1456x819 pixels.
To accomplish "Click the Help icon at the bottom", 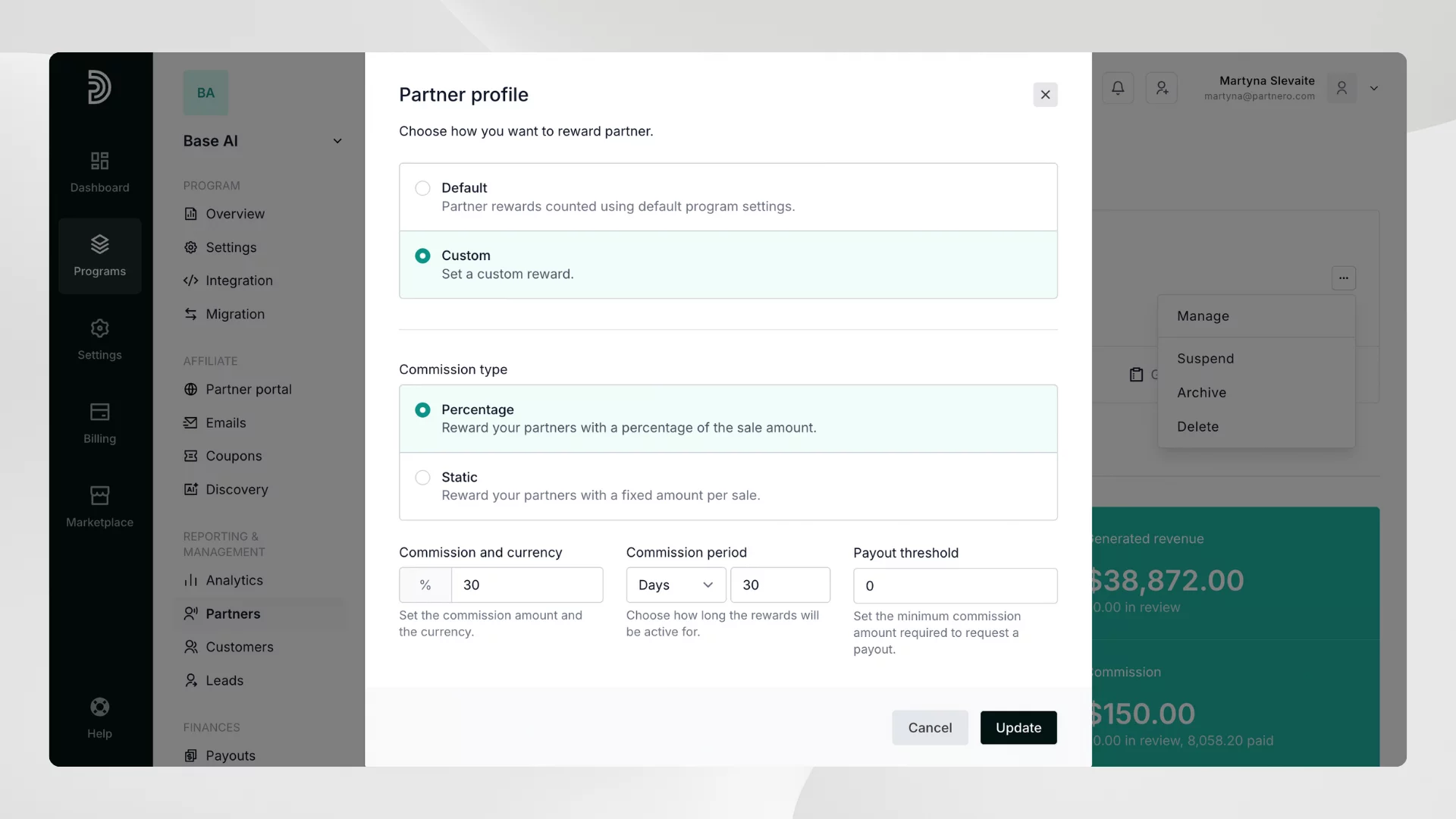I will (x=99, y=717).
